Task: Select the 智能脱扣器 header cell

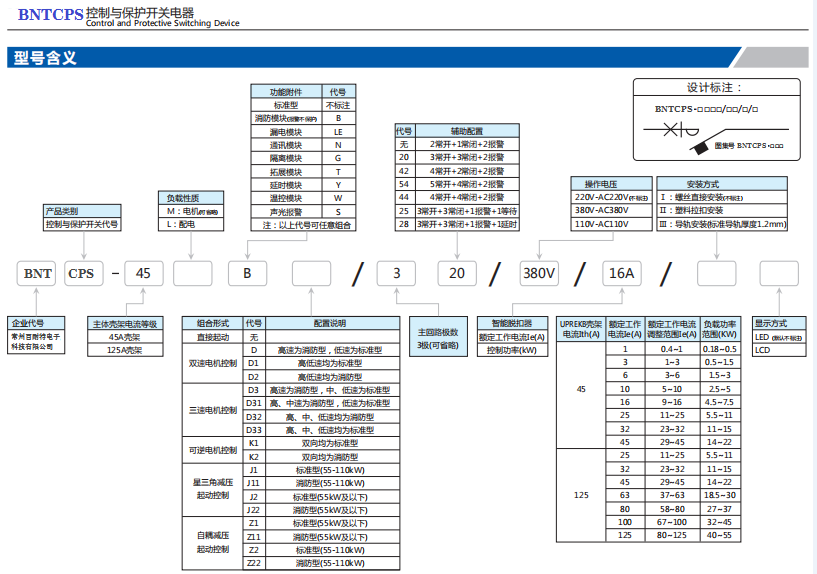Action: click(x=511, y=324)
